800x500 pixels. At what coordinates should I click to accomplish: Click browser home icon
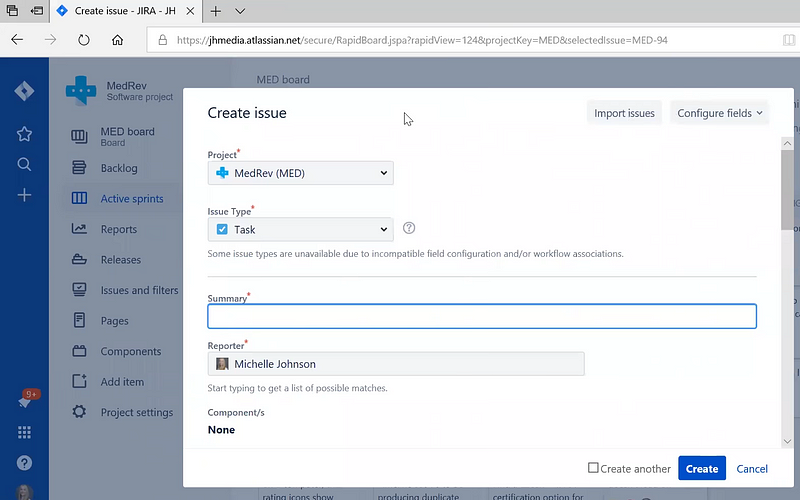pyautogui.click(x=117, y=40)
